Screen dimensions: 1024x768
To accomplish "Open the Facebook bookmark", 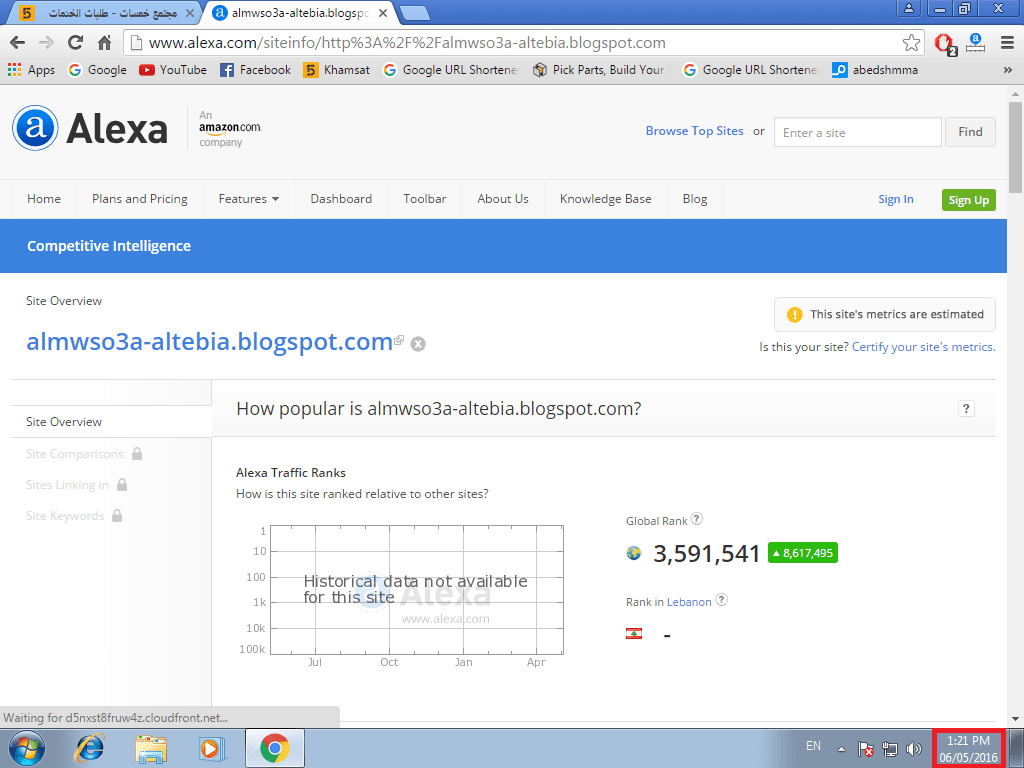I will coord(255,70).
